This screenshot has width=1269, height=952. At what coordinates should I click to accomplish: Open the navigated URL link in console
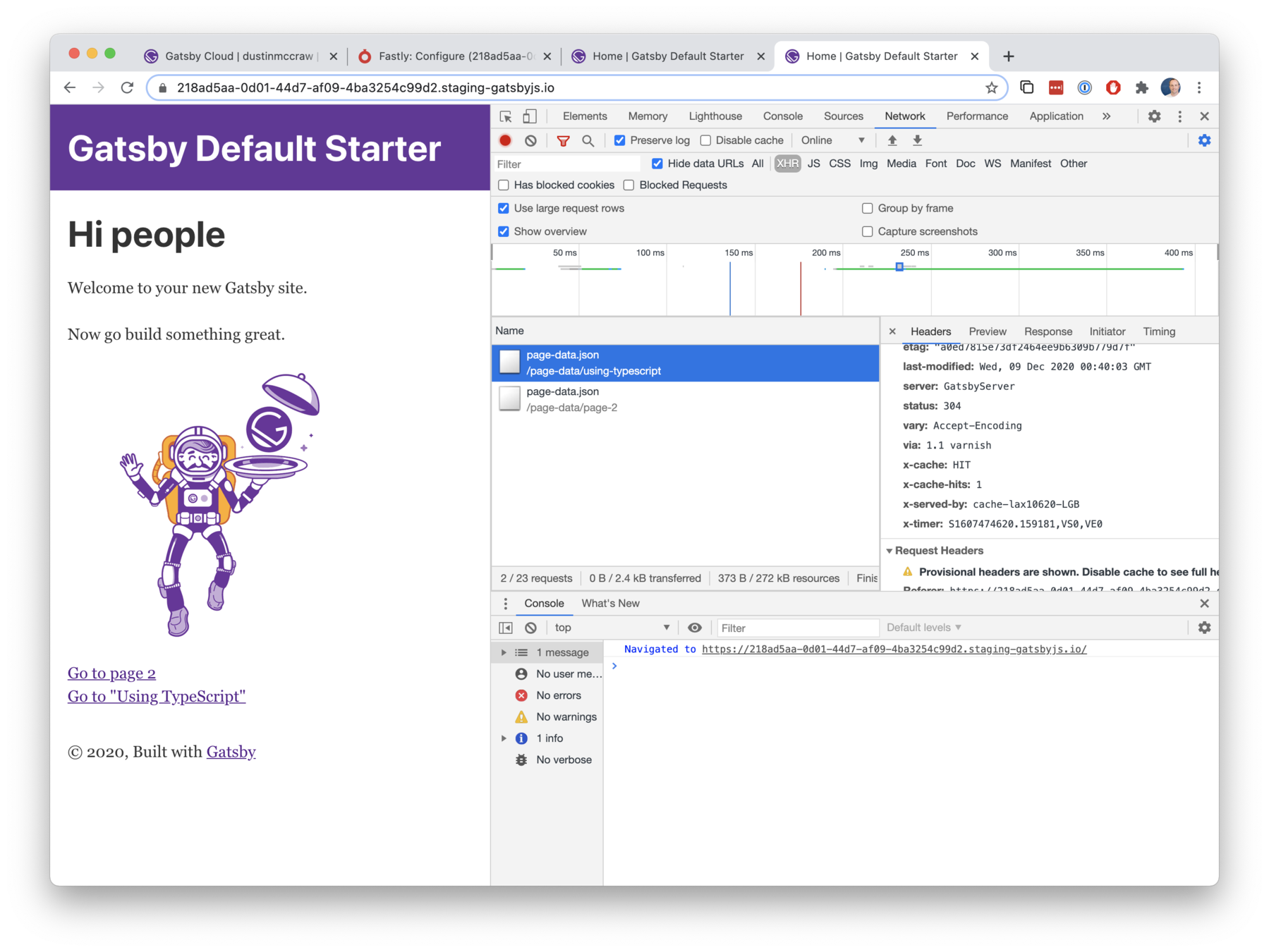point(894,649)
